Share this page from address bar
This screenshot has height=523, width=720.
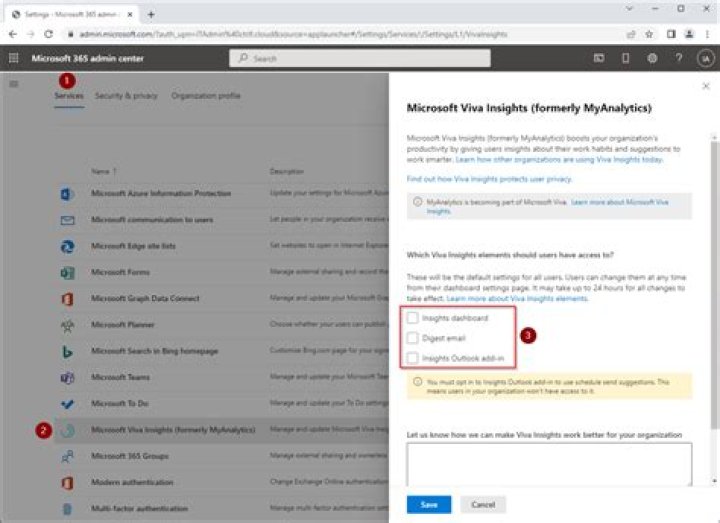[x=631, y=34]
